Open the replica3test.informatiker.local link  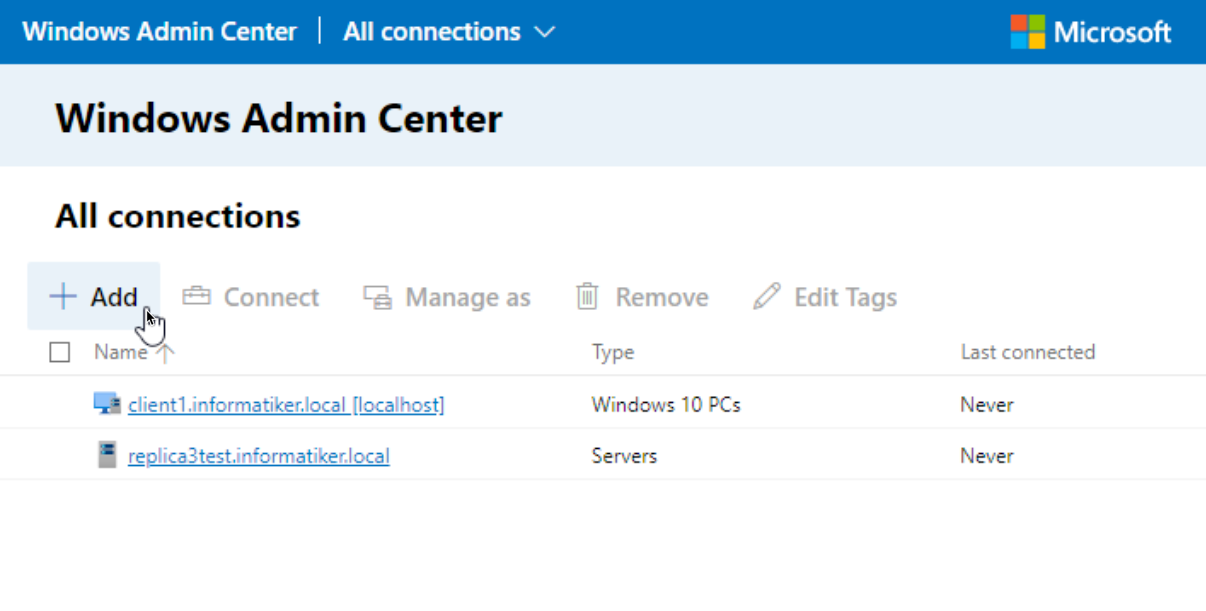[x=259, y=456]
